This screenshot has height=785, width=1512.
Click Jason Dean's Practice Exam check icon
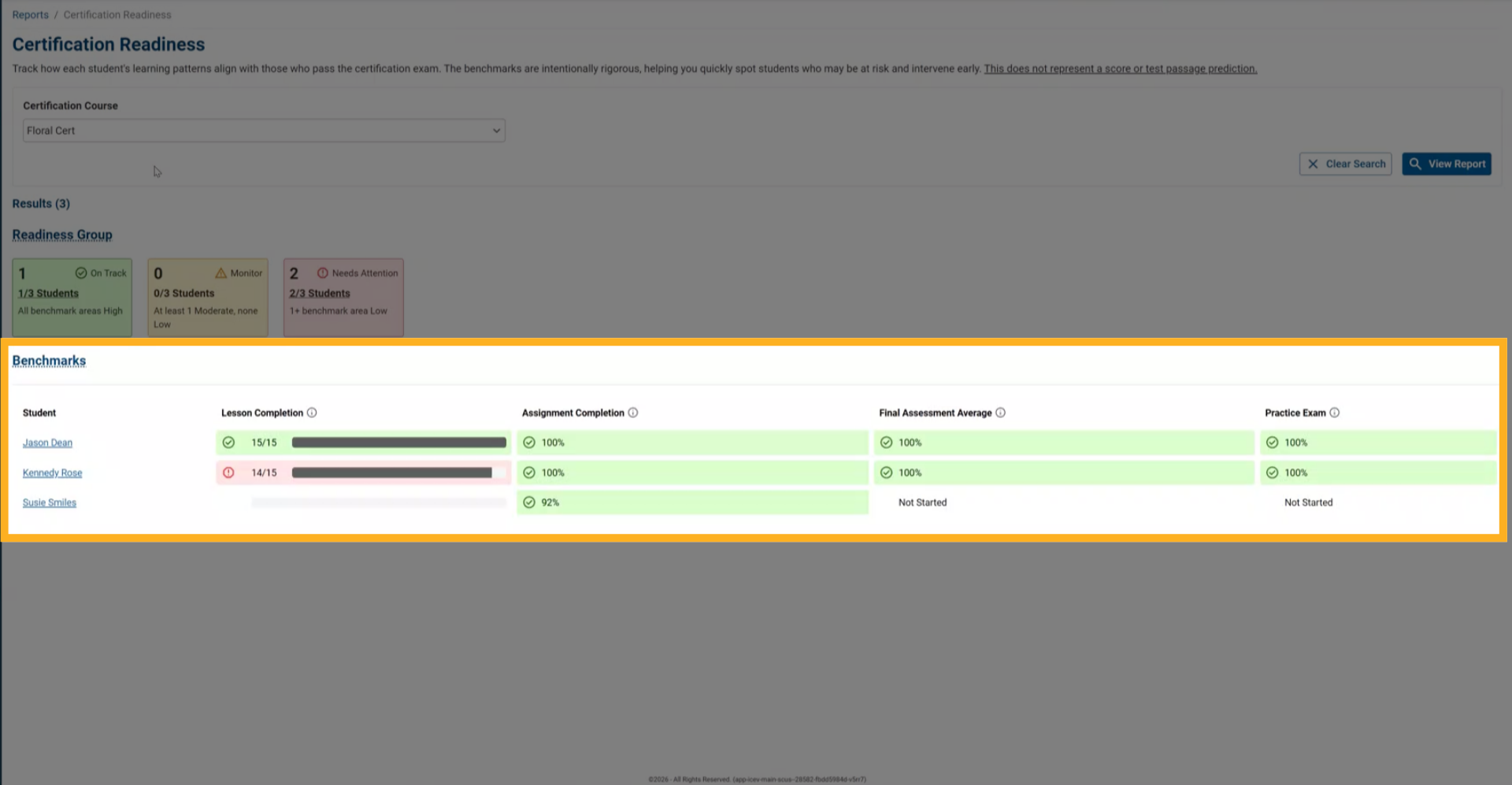pyautogui.click(x=1273, y=442)
